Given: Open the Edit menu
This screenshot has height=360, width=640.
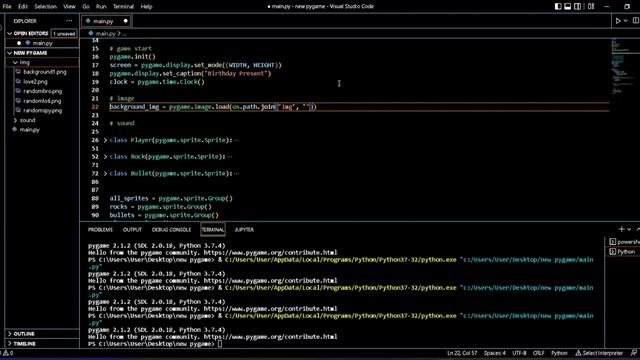Looking at the screenshot, I should pos(23,7).
